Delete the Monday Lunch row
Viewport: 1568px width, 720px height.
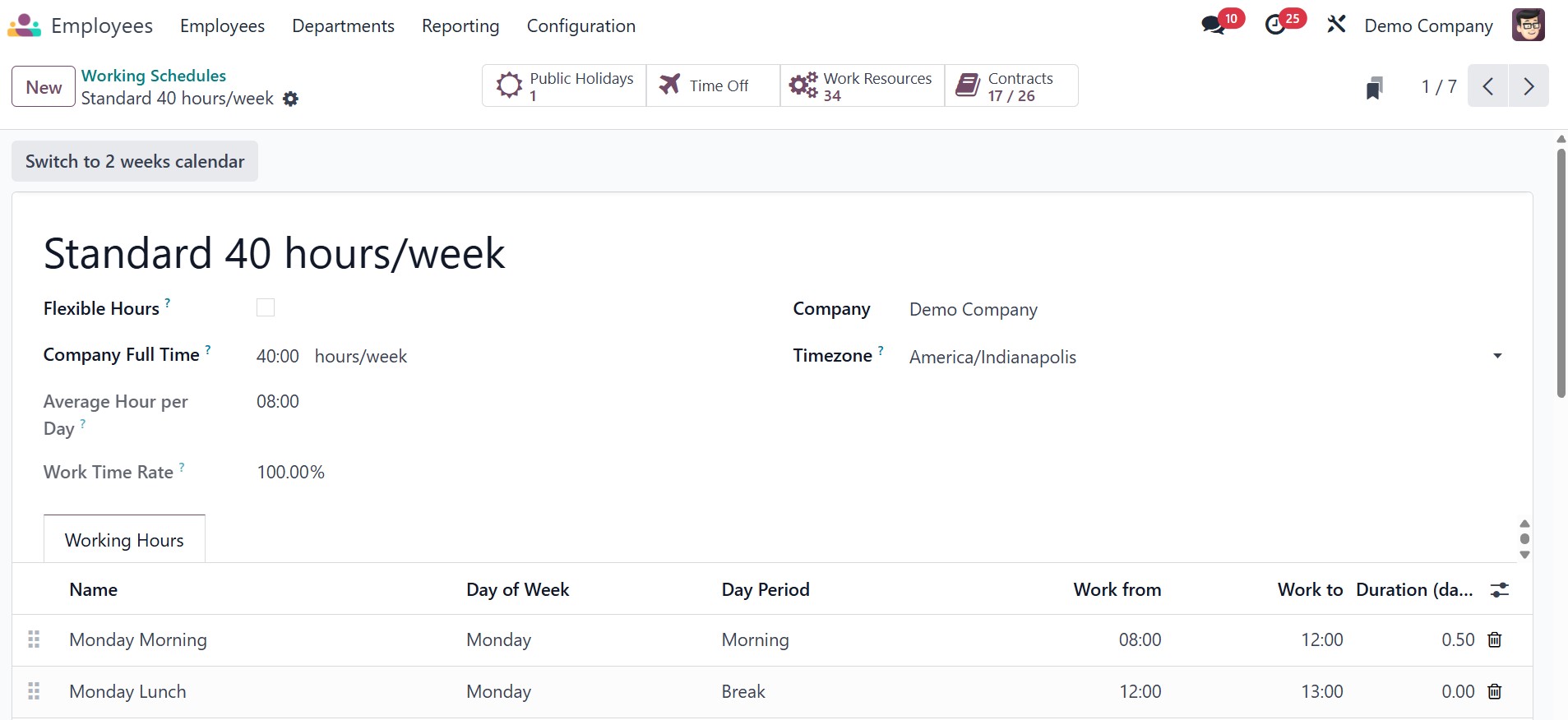(1495, 691)
